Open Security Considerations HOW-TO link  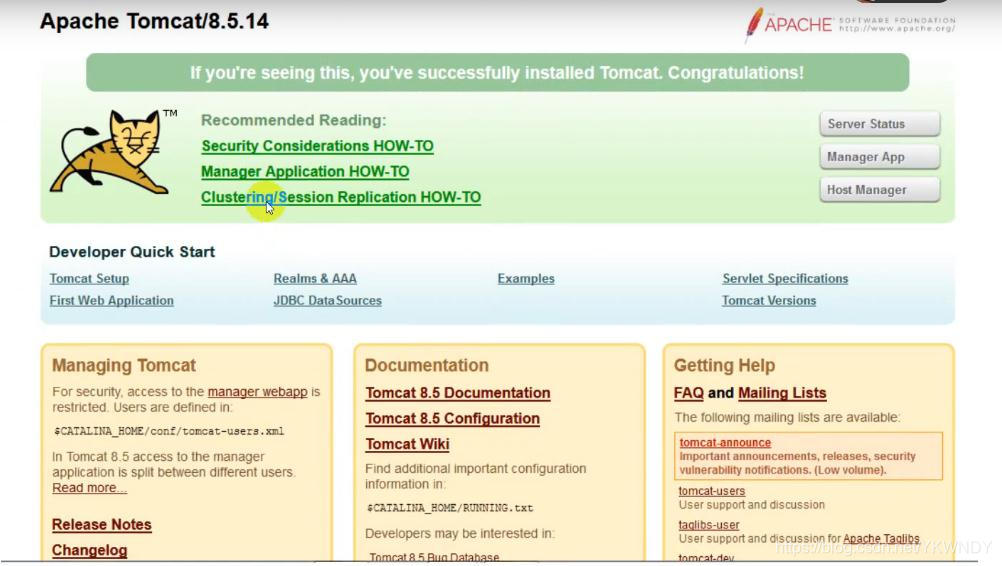point(318,146)
